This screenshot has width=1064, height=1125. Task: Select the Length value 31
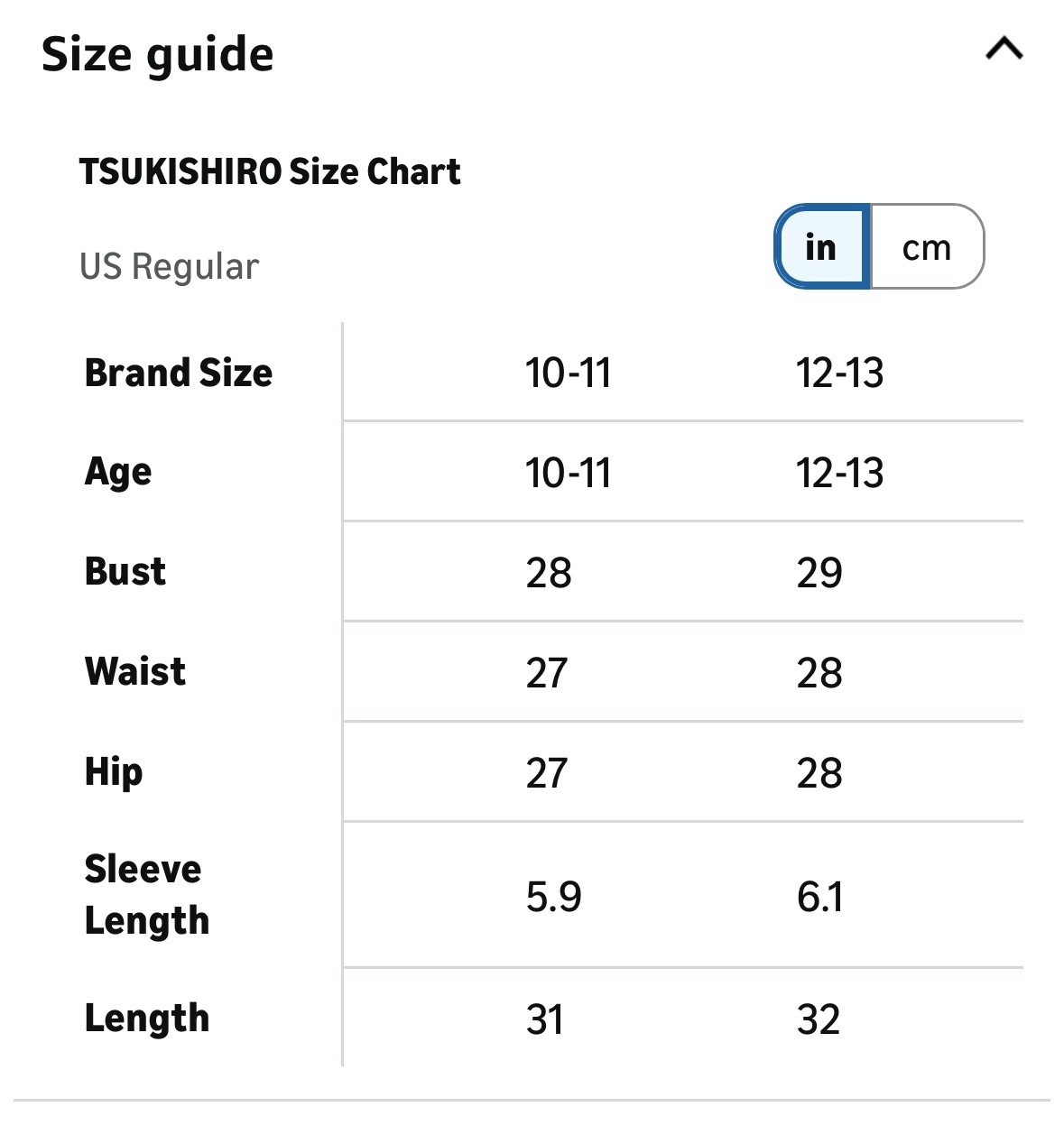coord(545,1019)
